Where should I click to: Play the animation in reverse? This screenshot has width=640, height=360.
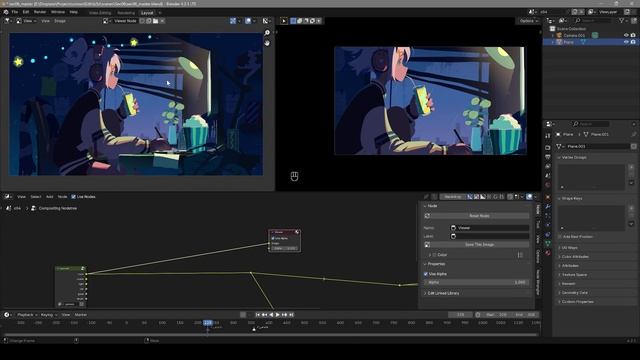(x=271, y=315)
